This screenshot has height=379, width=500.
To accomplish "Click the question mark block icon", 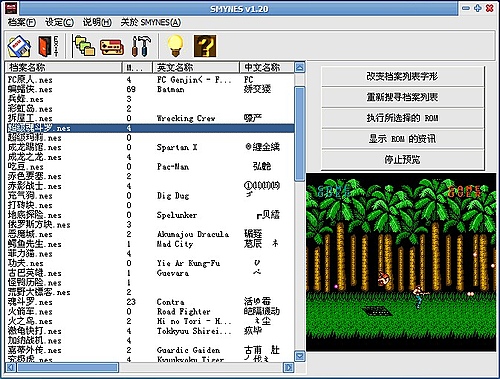I will tap(205, 46).
